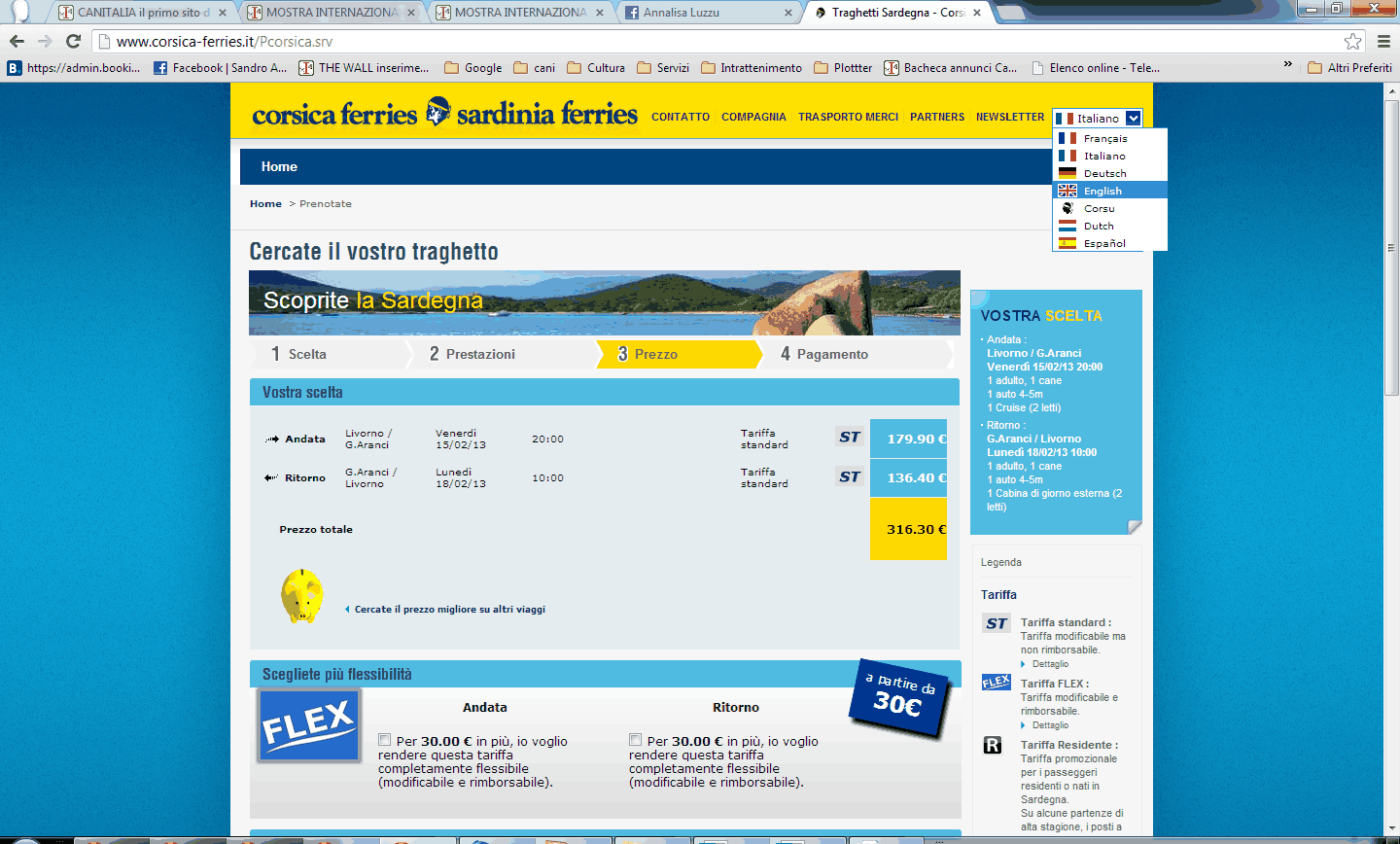Click 'Cercate il prezzo migliore su altri viaggi'
1400x844 pixels.
pyautogui.click(x=449, y=610)
